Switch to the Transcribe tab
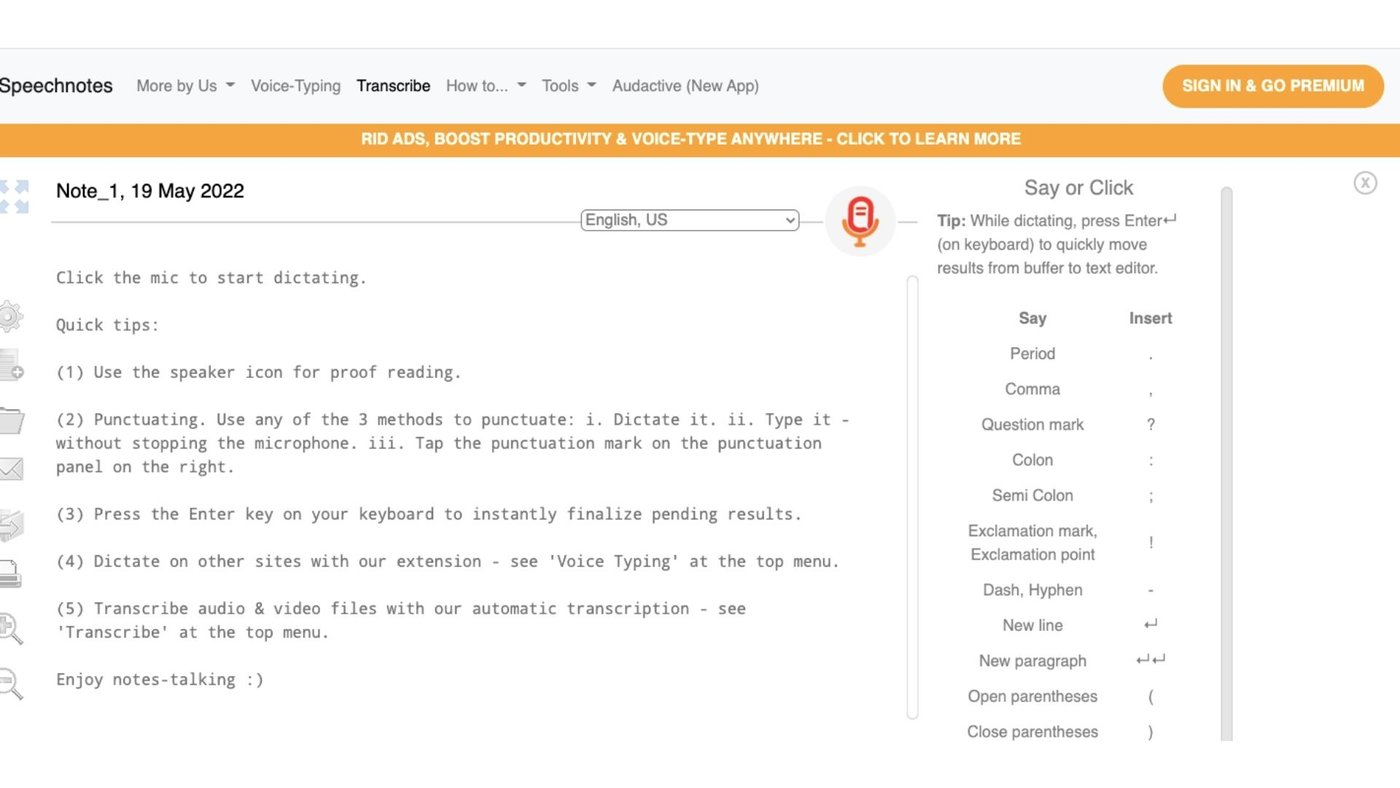Viewport: 1400px width, 788px height. point(393,86)
